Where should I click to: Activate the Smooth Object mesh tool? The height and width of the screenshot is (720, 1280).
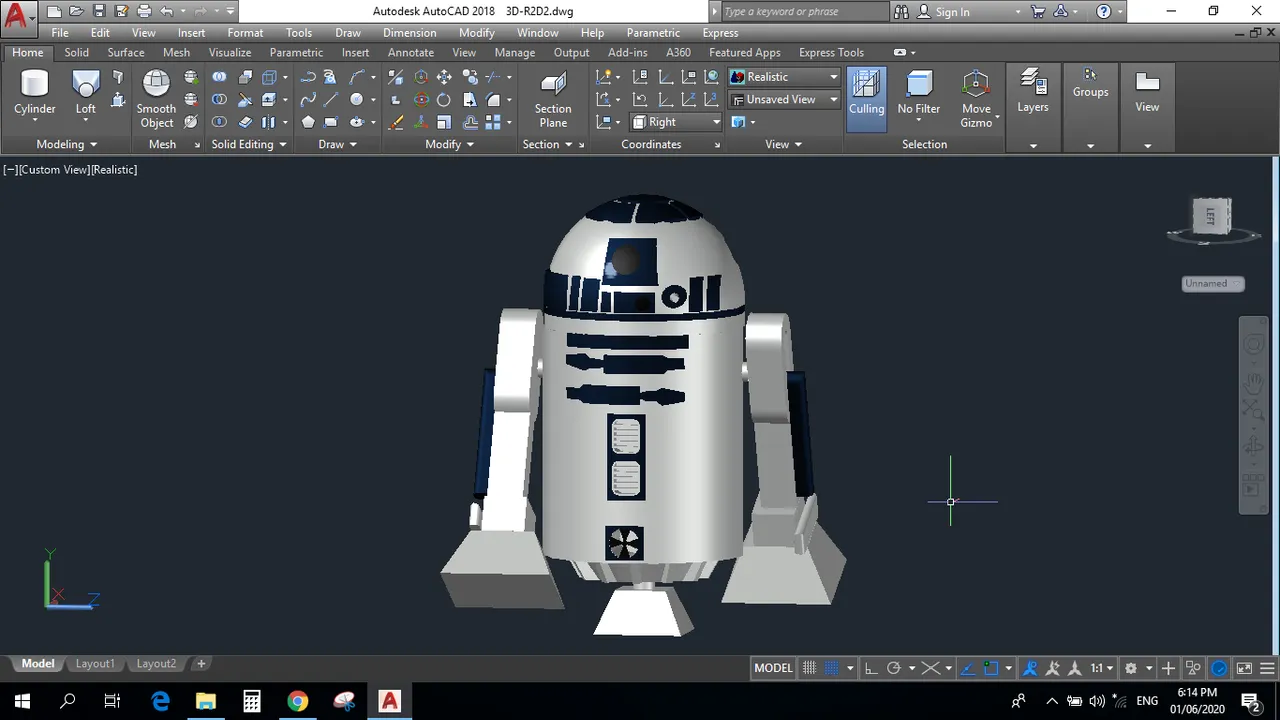point(156,98)
